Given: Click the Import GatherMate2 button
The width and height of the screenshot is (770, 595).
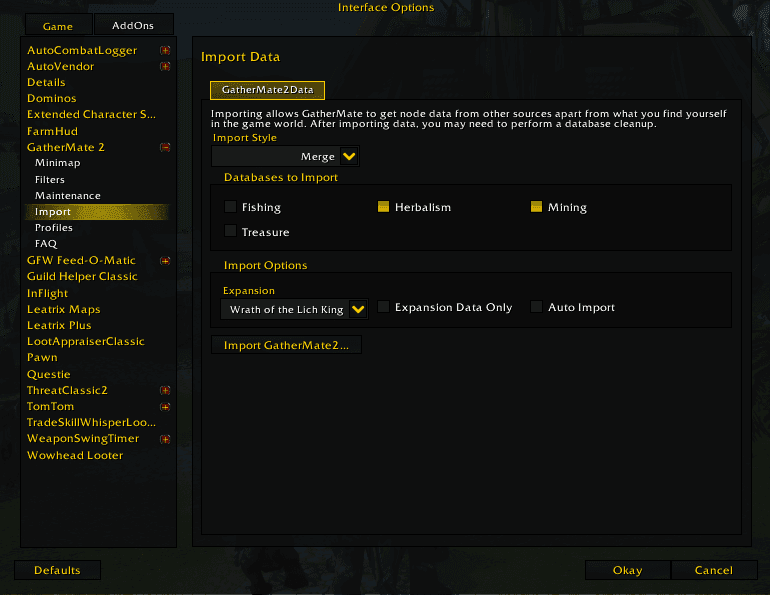Looking at the screenshot, I should [286, 345].
